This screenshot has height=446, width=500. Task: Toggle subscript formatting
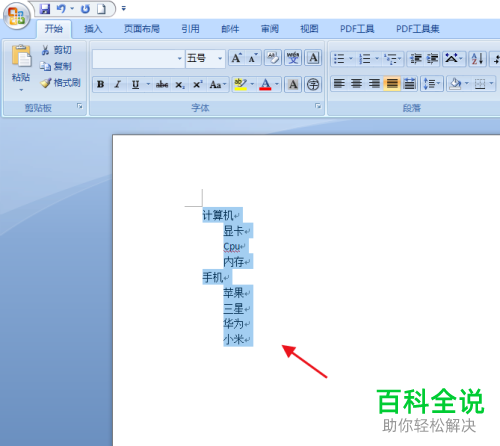pos(180,85)
